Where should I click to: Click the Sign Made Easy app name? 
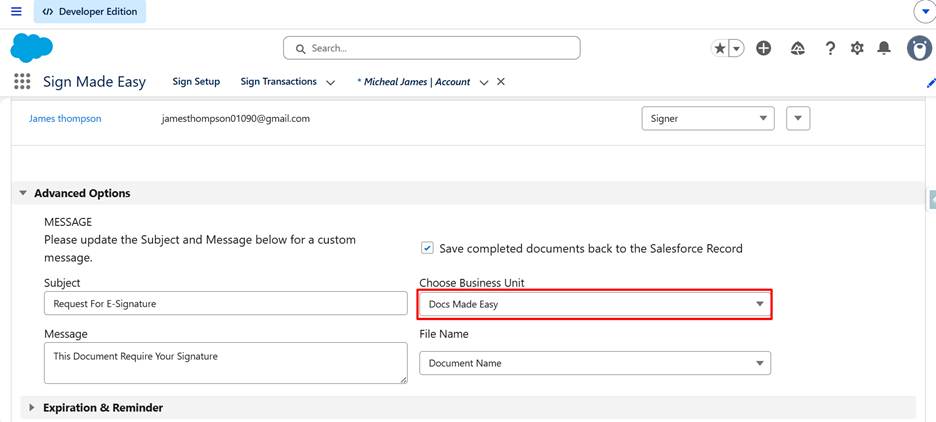point(94,82)
